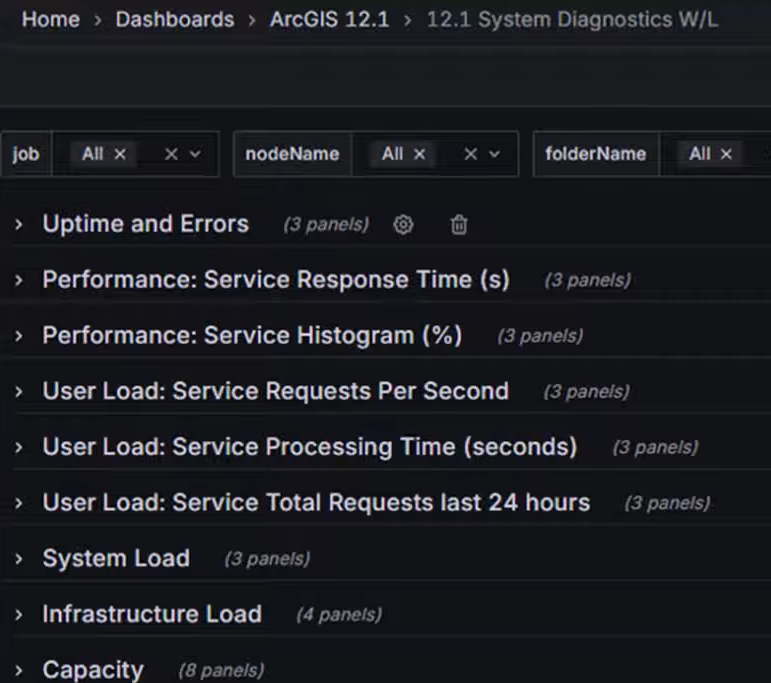Click '(3 panels)' next to System Load
Viewport: 771px width, 683px height.
(267, 559)
